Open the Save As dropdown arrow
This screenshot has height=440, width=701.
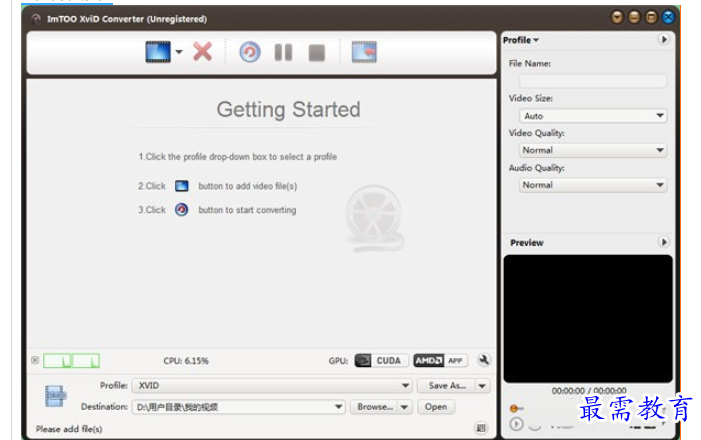point(482,385)
